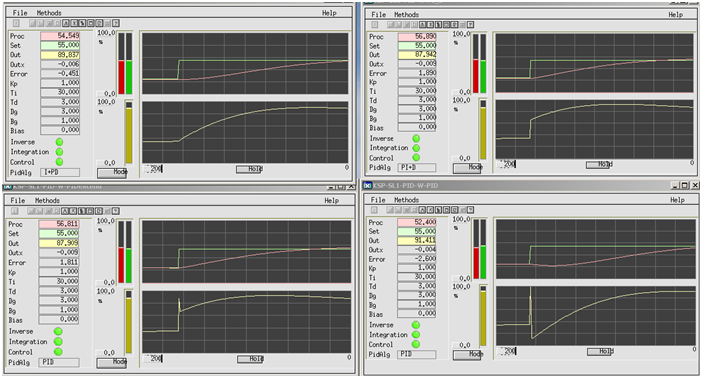This screenshot has height=378, width=702.
Task: Click the yellow Out bar in KSP-SL1-PID-W-PID window
Action: [484, 315]
